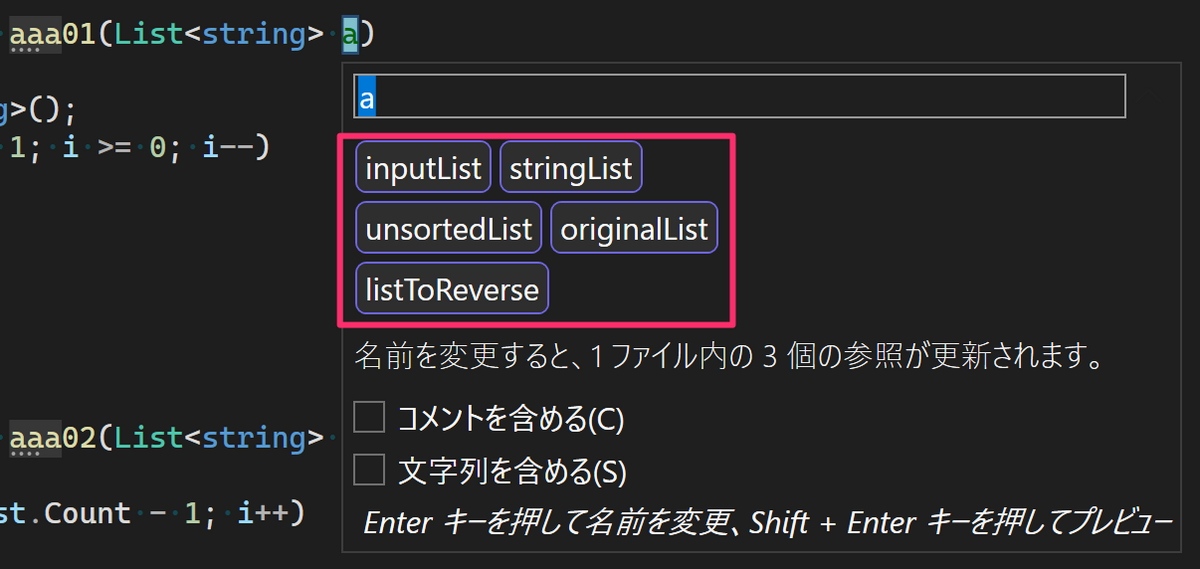Viewport: 1200px width, 569px height.
Task: Tick the 文字列を含める(S) checkbox
Action: click(369, 469)
